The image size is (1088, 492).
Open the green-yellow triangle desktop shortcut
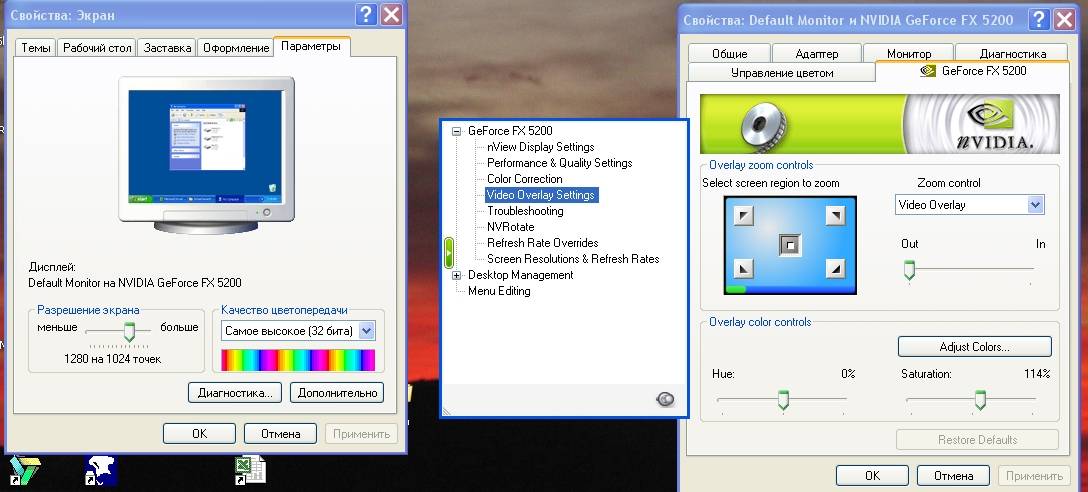pos(24,470)
